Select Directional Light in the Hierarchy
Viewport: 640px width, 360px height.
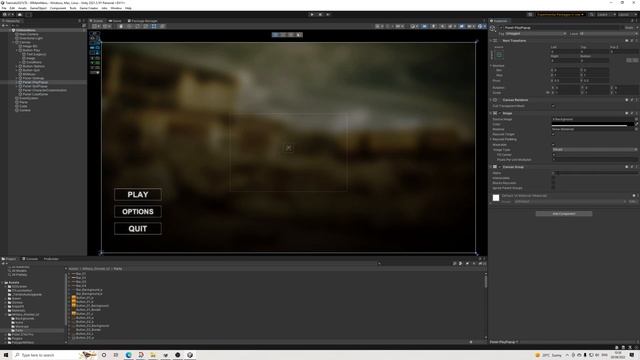(31, 38)
